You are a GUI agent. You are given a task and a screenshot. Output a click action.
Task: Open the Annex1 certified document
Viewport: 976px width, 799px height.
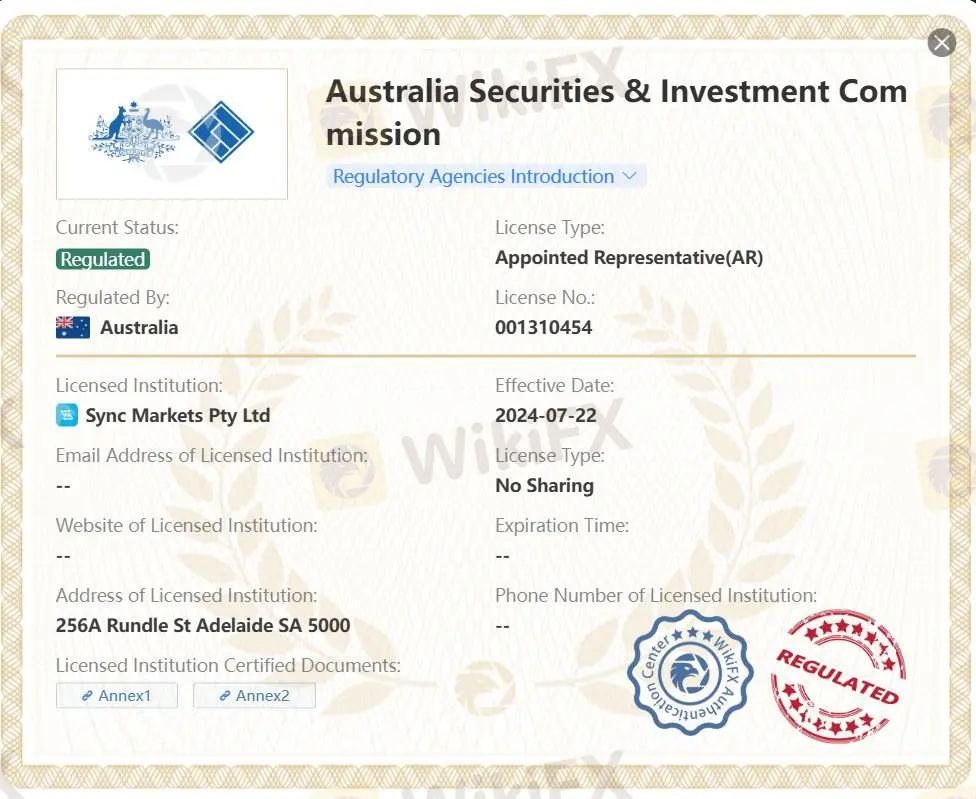(x=117, y=695)
